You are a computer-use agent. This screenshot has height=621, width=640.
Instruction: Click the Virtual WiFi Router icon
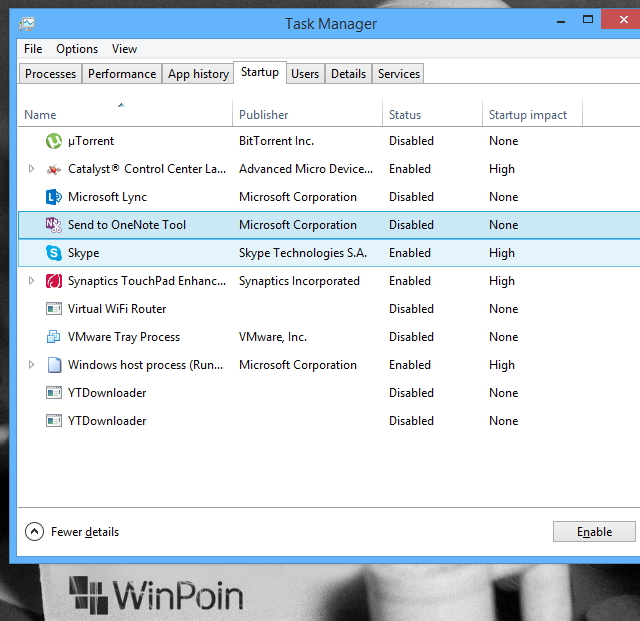pyautogui.click(x=54, y=309)
